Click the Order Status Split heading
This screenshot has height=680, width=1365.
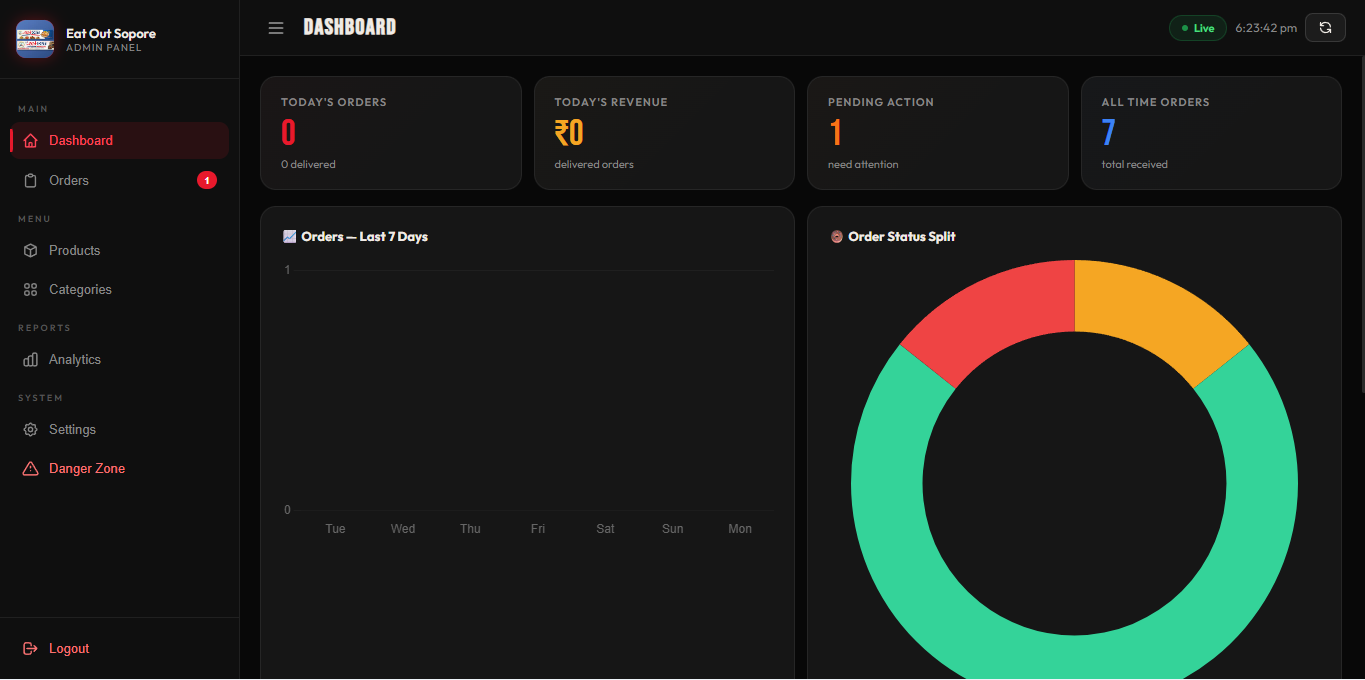pyautogui.click(x=902, y=237)
